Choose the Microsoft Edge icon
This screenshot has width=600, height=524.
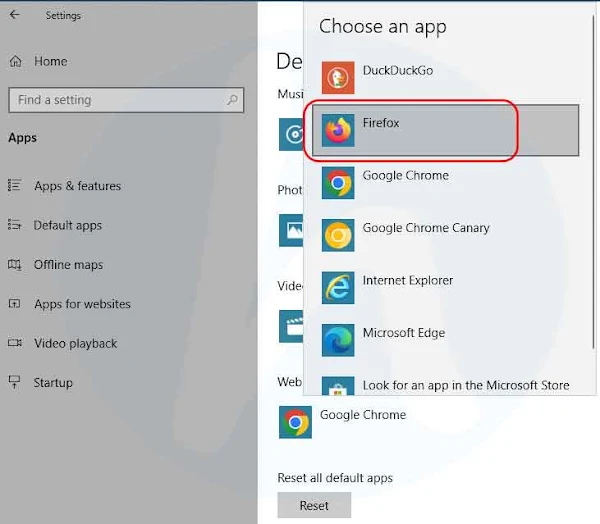(338, 340)
